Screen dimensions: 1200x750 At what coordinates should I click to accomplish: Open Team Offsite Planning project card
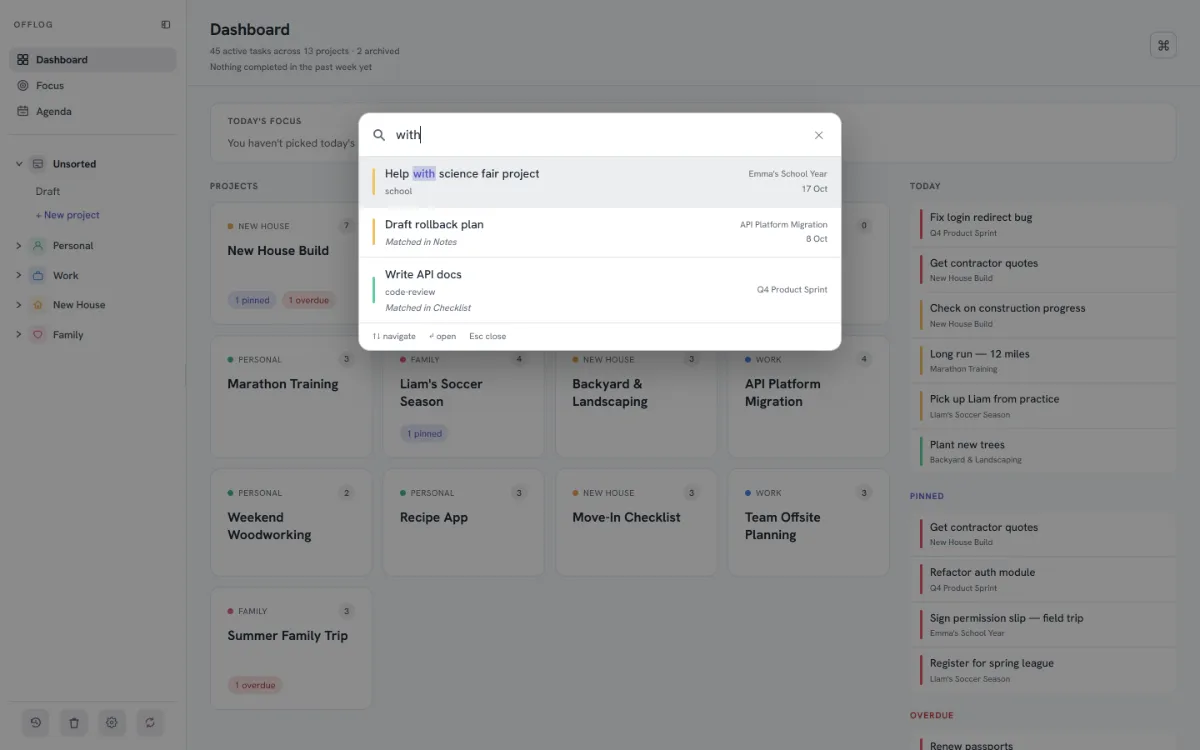pyautogui.click(x=808, y=523)
